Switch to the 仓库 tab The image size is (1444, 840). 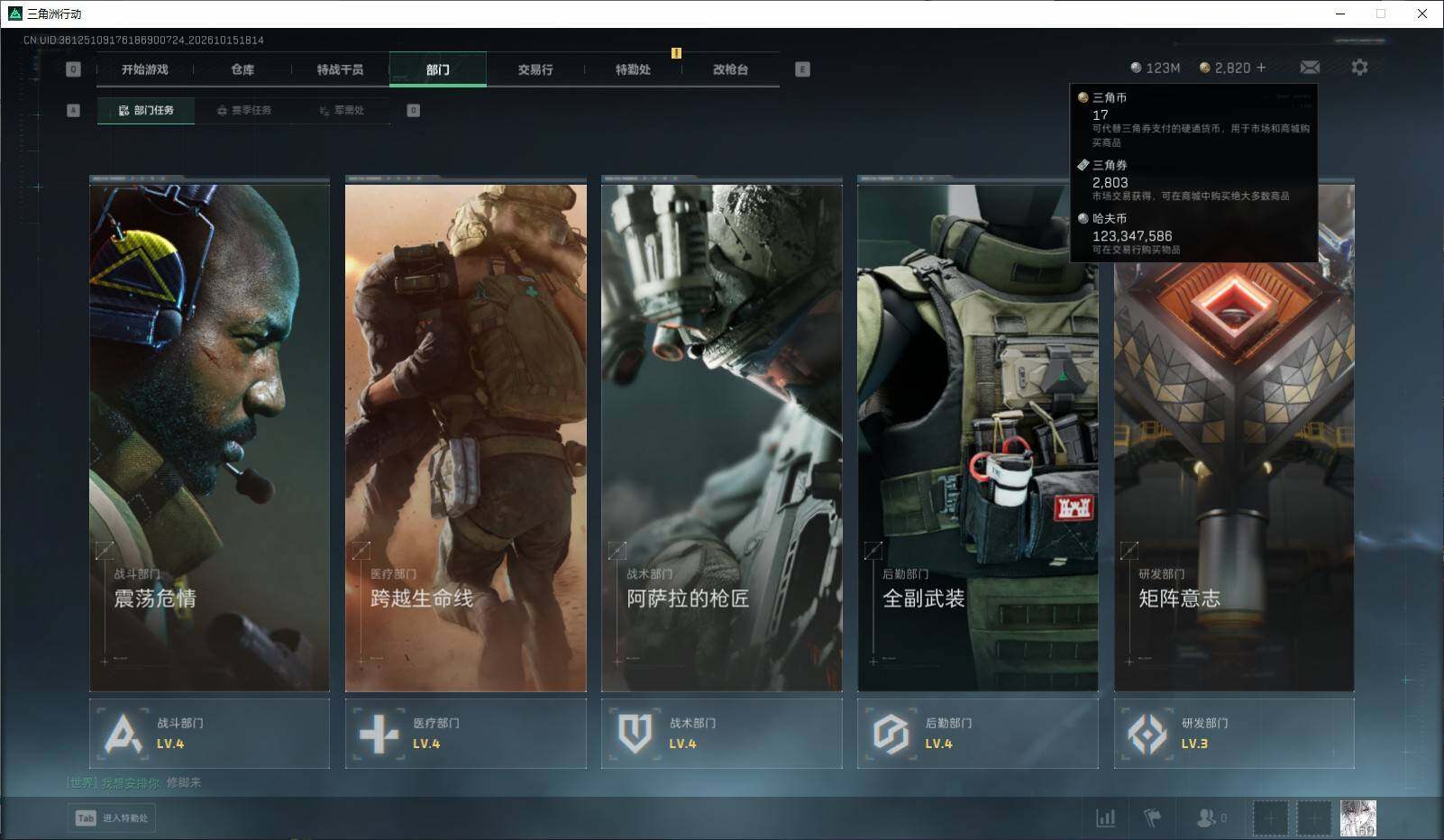pyautogui.click(x=242, y=69)
